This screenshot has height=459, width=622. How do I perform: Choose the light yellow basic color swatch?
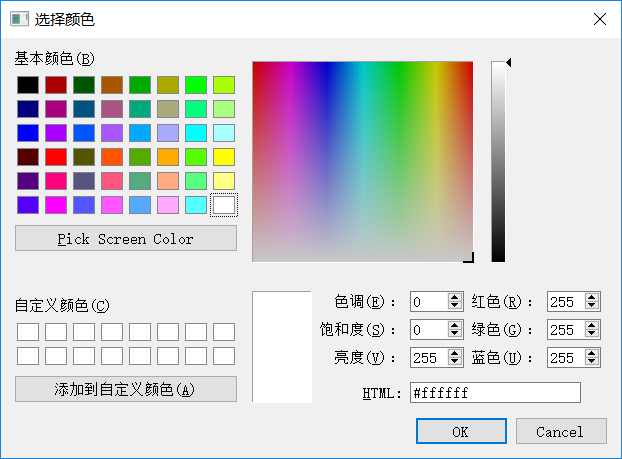pyautogui.click(x=224, y=181)
